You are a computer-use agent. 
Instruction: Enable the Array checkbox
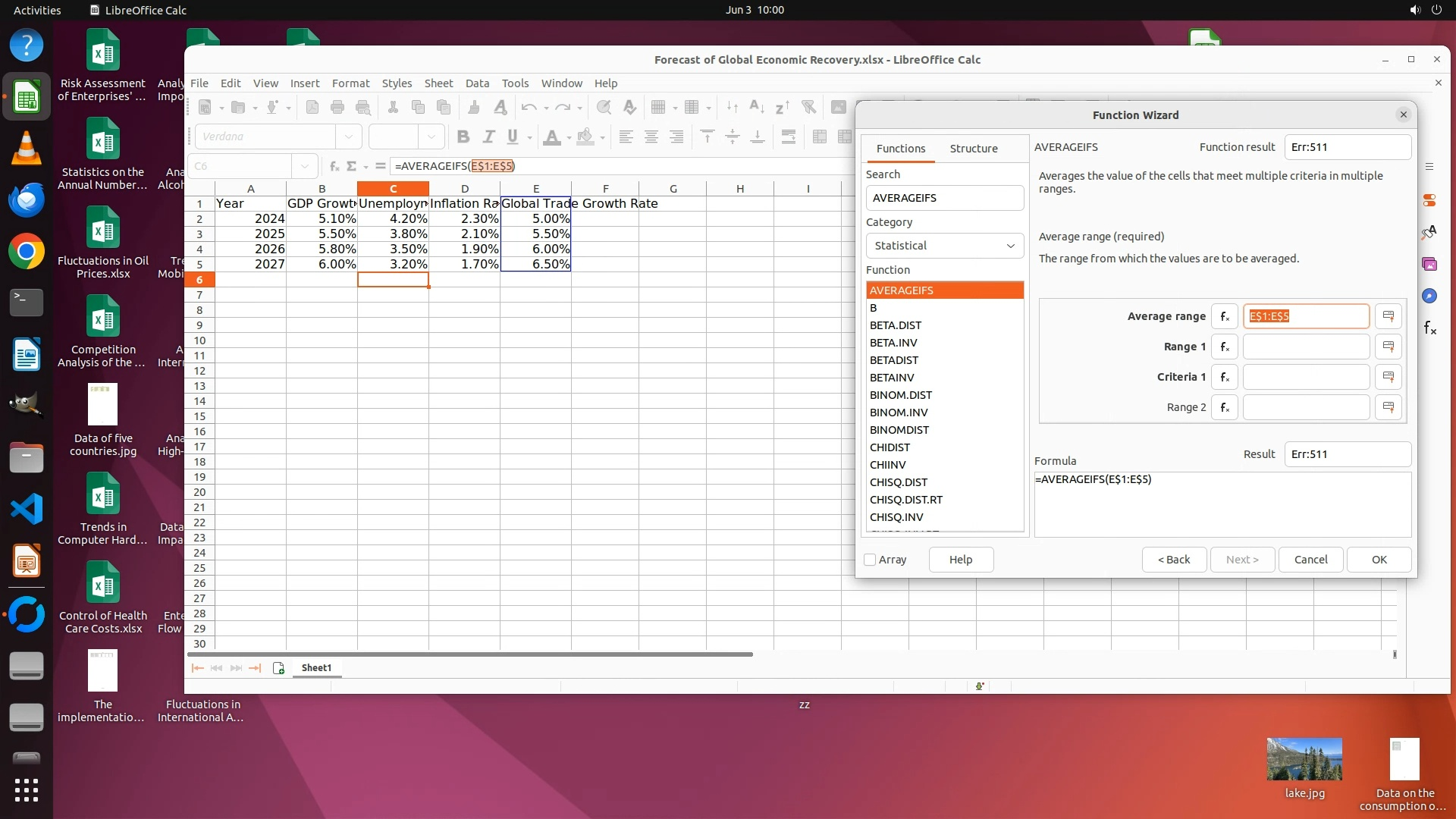(x=871, y=560)
